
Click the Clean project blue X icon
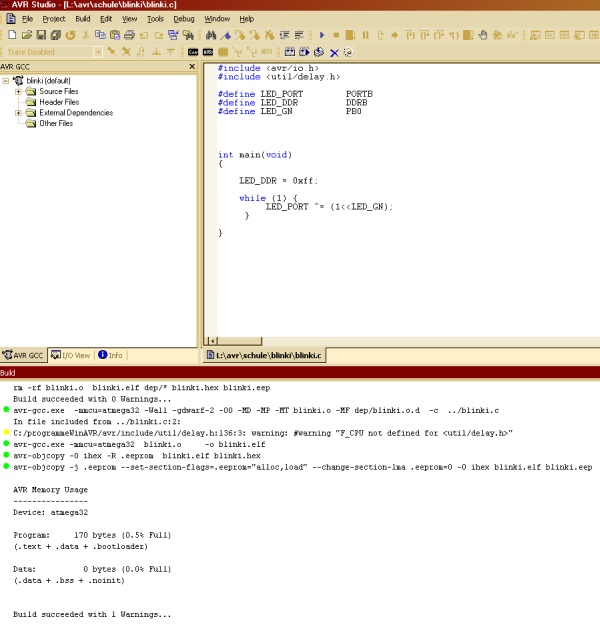coord(334,53)
